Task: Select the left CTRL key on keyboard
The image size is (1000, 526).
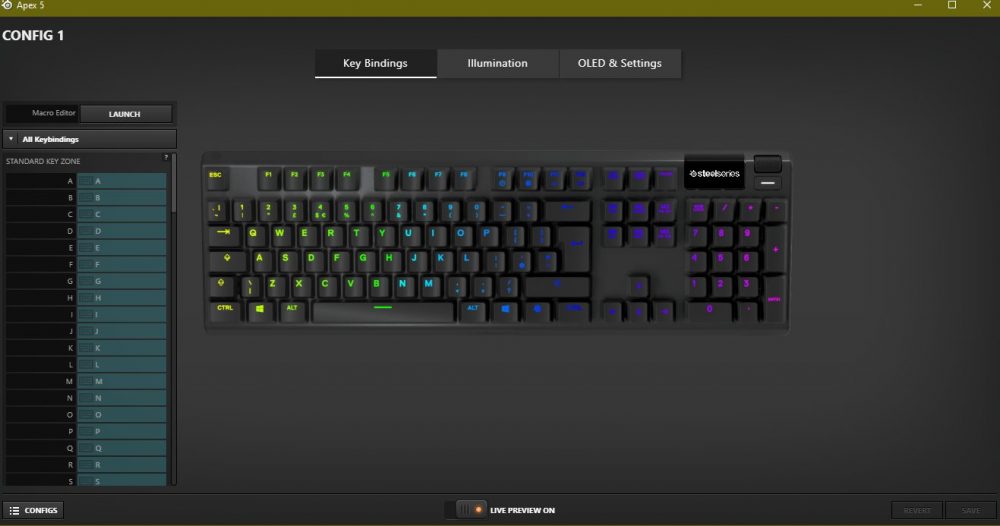Action: pos(224,310)
